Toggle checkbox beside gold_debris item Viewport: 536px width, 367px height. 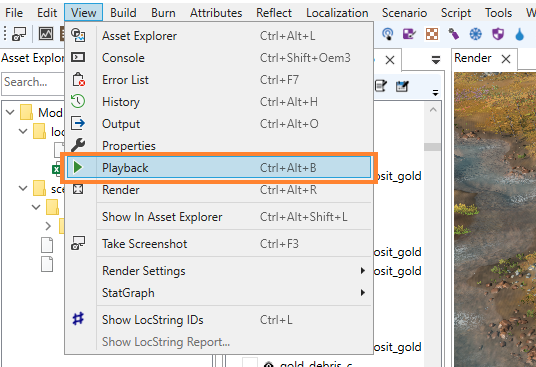[x=250, y=363]
